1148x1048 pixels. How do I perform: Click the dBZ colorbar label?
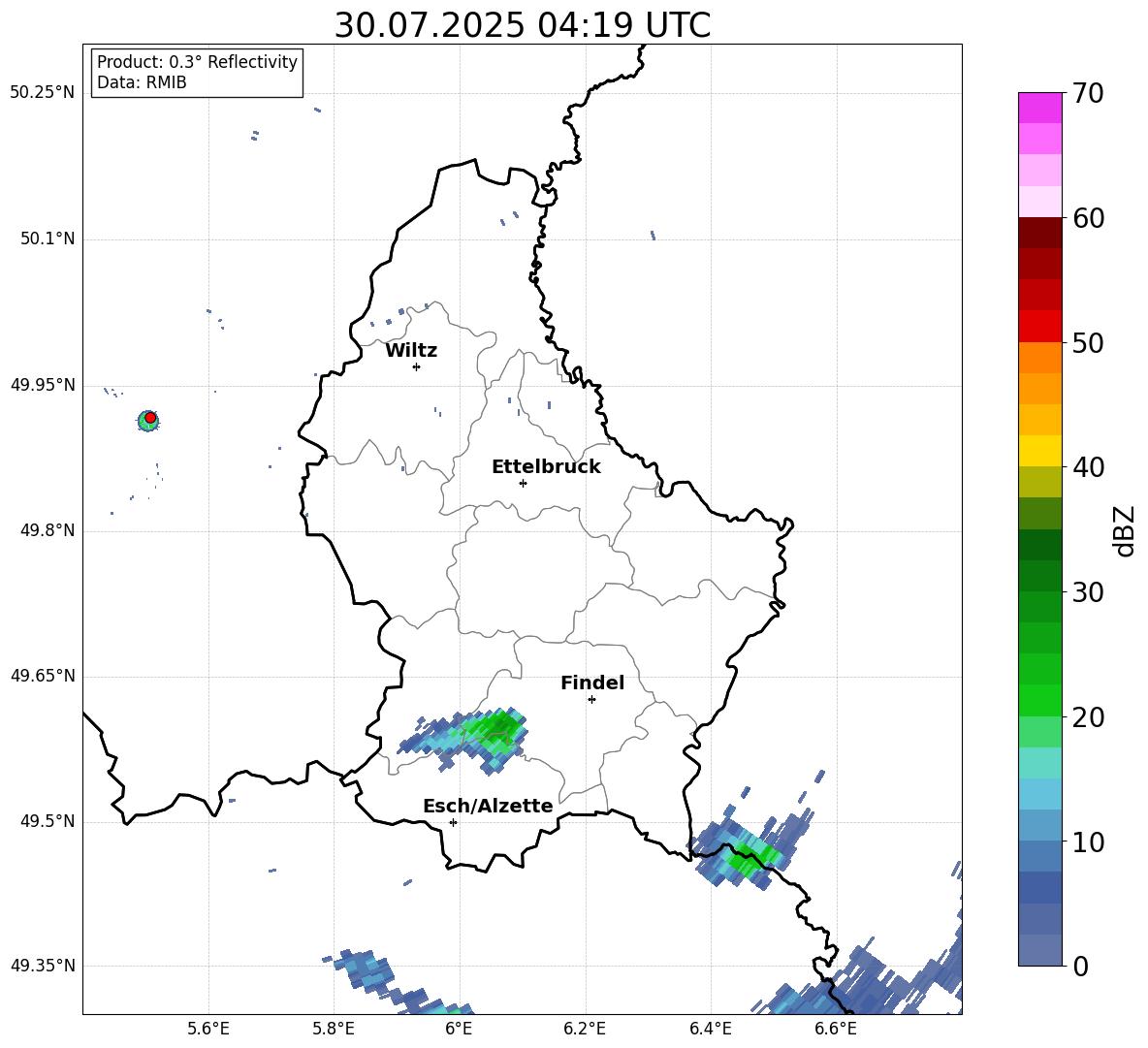coord(1124,530)
